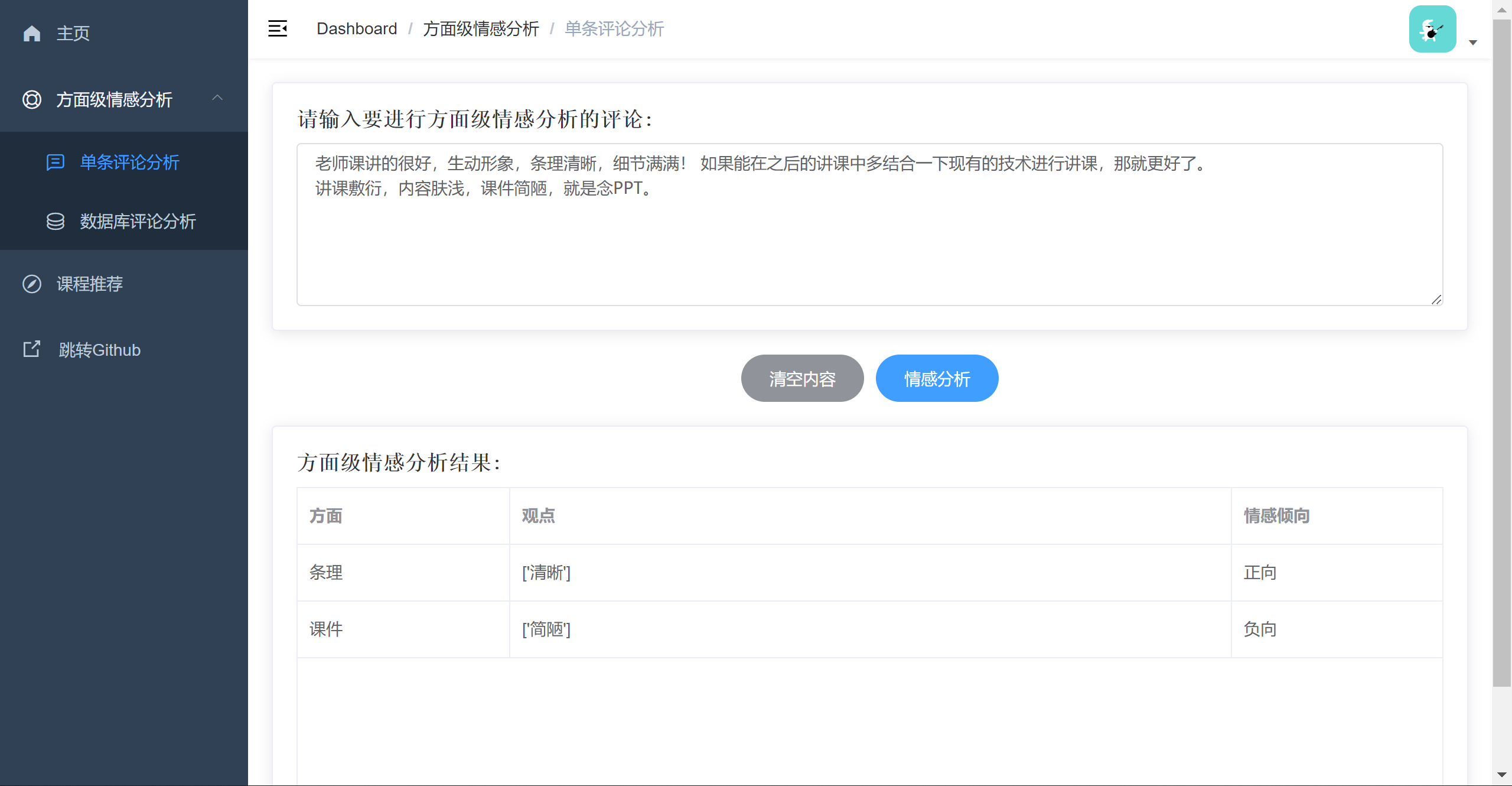This screenshot has width=1512, height=786.
Task: Click the compass icon for 课程推荐
Action: 32,284
